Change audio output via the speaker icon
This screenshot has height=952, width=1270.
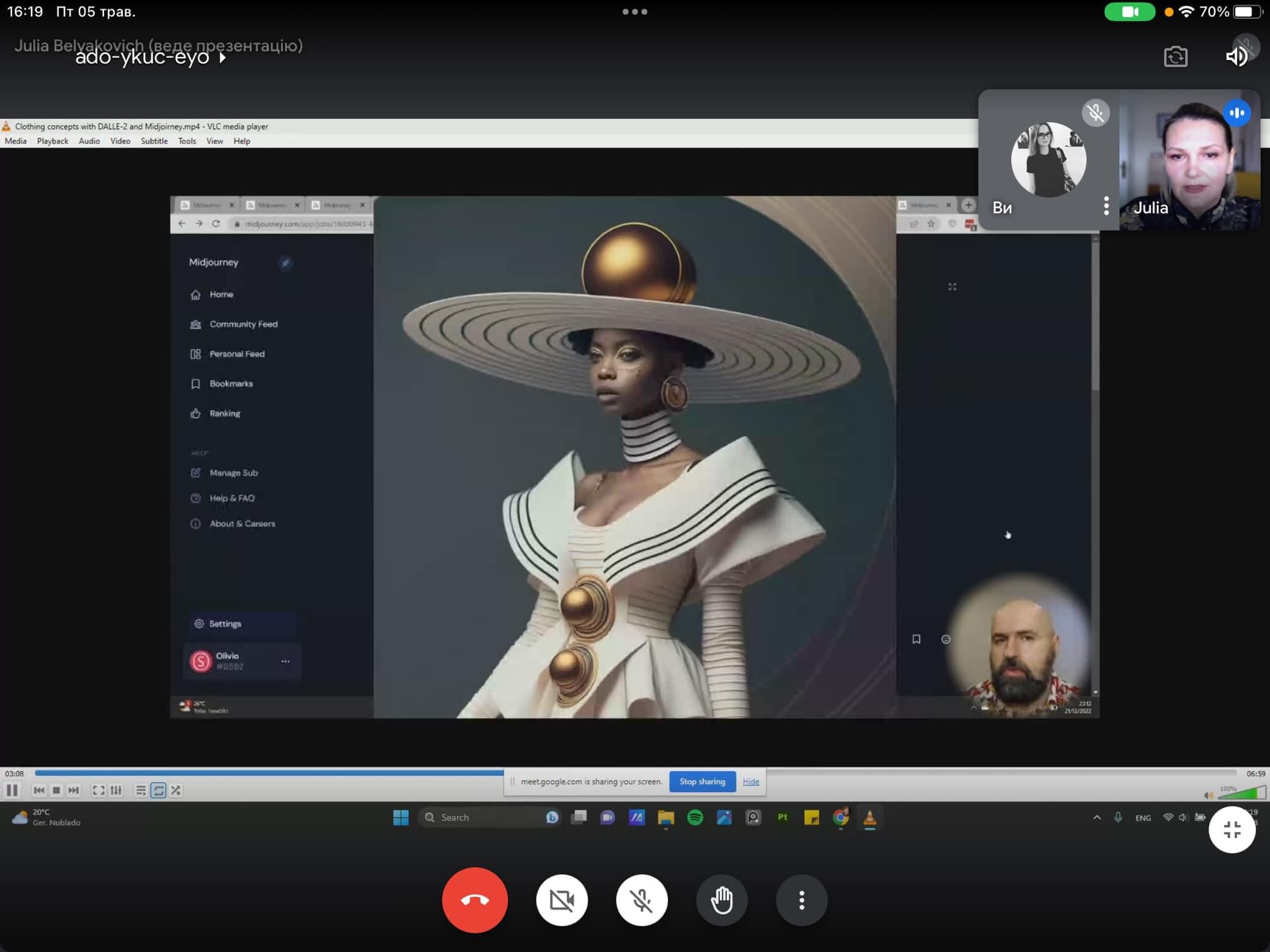click(1237, 57)
